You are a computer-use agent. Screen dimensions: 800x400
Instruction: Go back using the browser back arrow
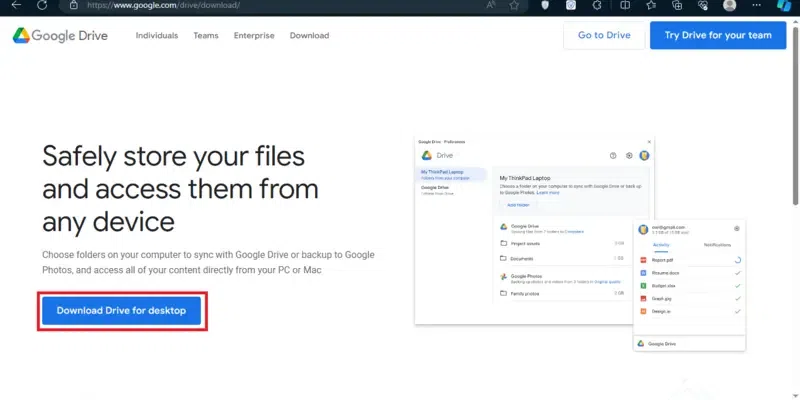tap(16, 5)
